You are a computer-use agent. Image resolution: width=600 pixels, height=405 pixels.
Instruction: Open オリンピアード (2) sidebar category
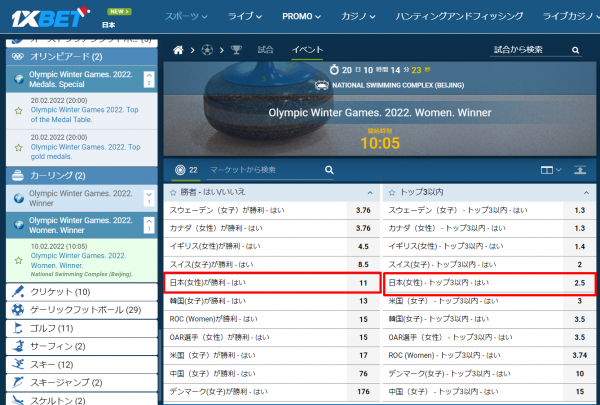[x=82, y=57]
